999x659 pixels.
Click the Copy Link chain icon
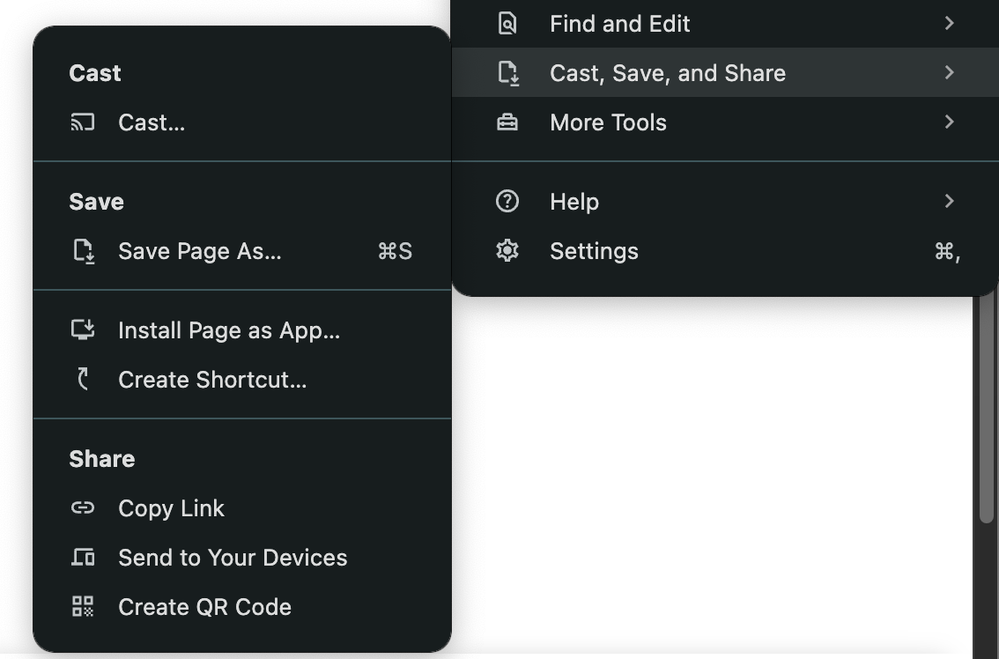click(82, 508)
